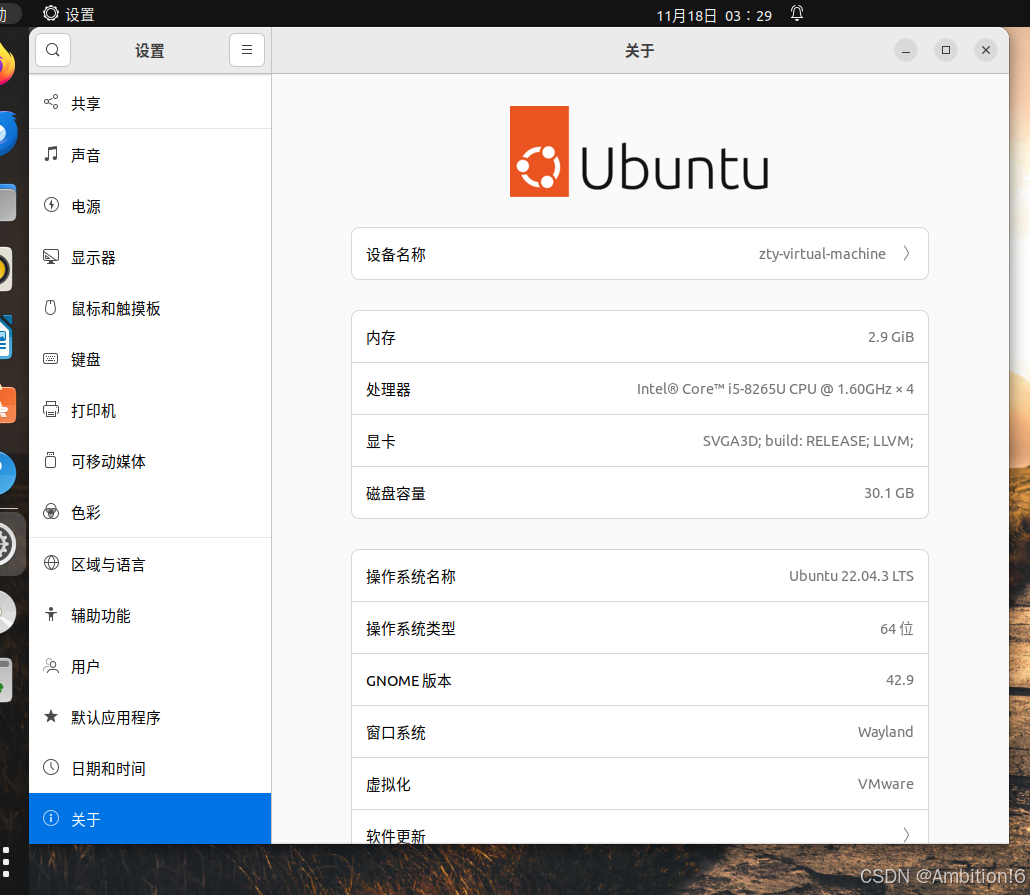Viewport: 1030px width, 895px height.
Task: Click the Removable Media icon
Action: [51, 461]
